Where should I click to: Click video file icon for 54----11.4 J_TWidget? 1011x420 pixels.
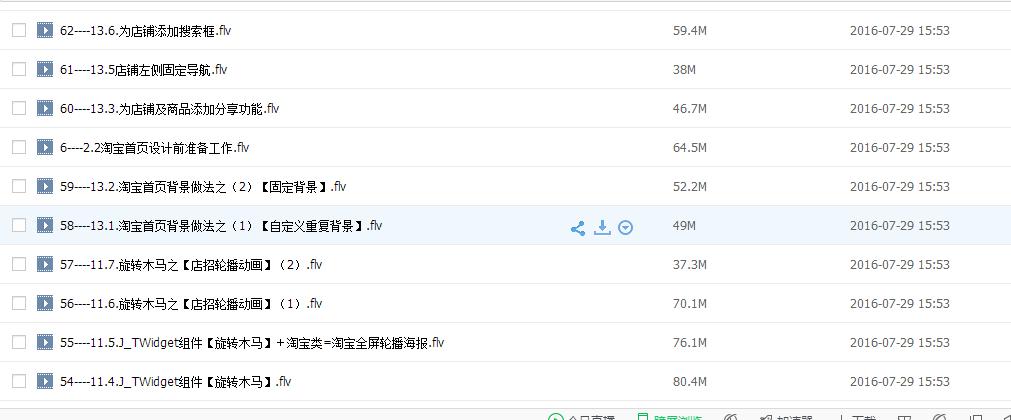click(x=44, y=381)
